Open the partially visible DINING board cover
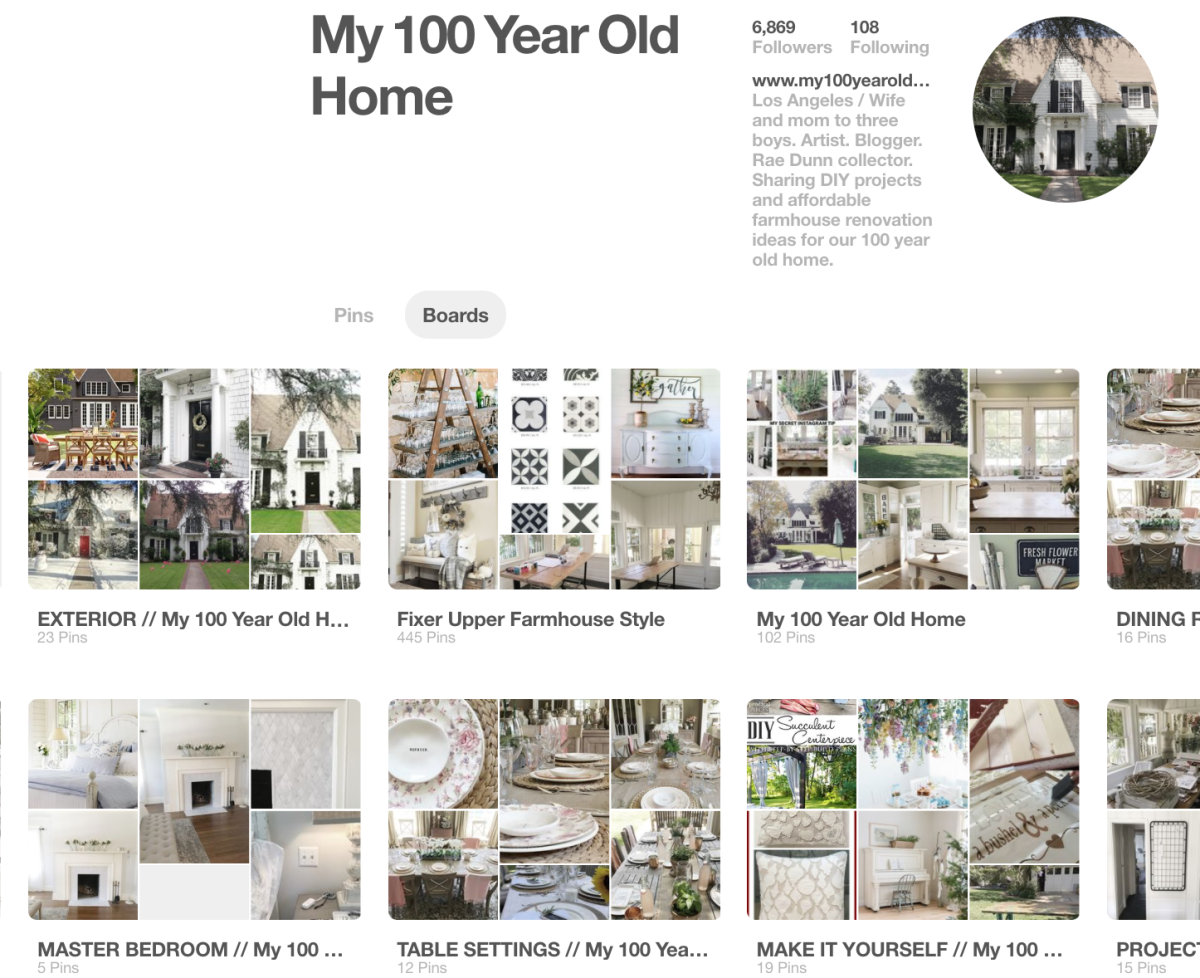 pyautogui.click(x=1153, y=479)
